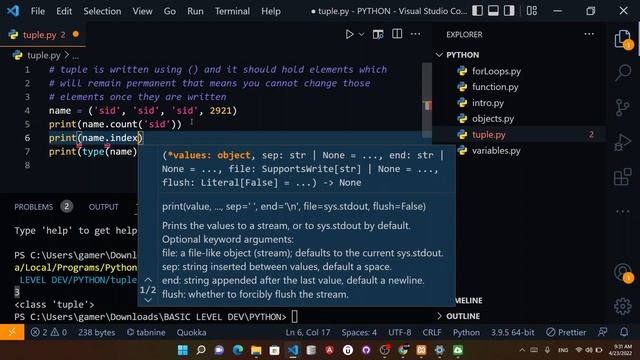Open the Selection menu
The width and height of the screenshot is (640, 360).
pyautogui.click(x=102, y=11)
